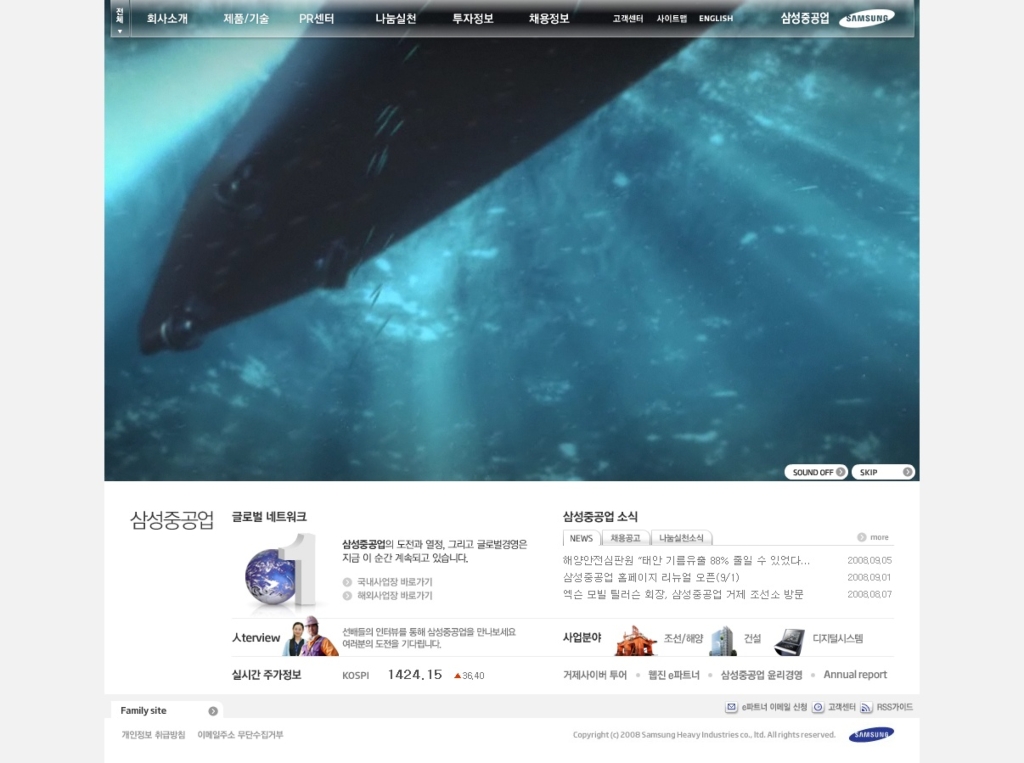Image resolution: width=1024 pixels, height=763 pixels.
Task: Switch to the ENGLISH site
Action: [x=716, y=19]
